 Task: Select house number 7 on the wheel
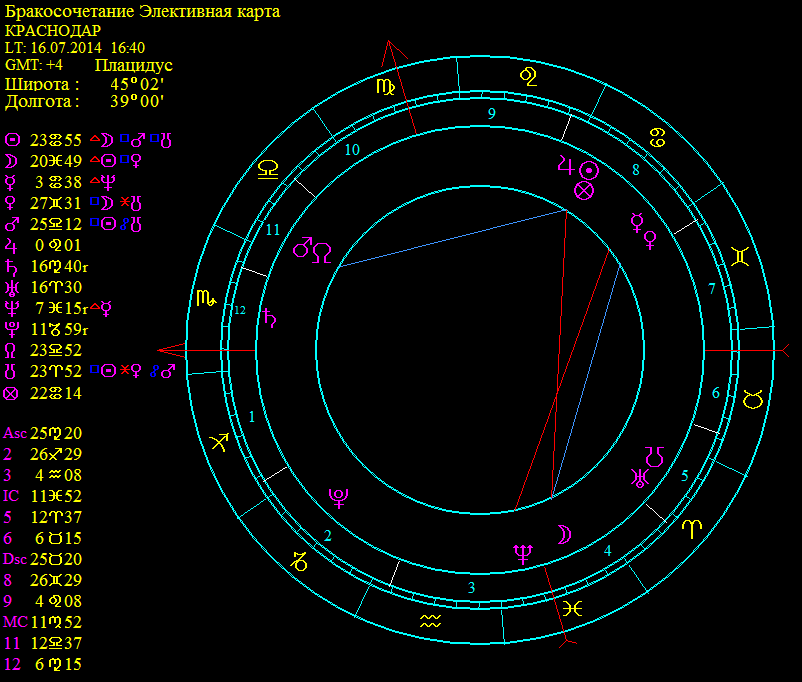[711, 289]
